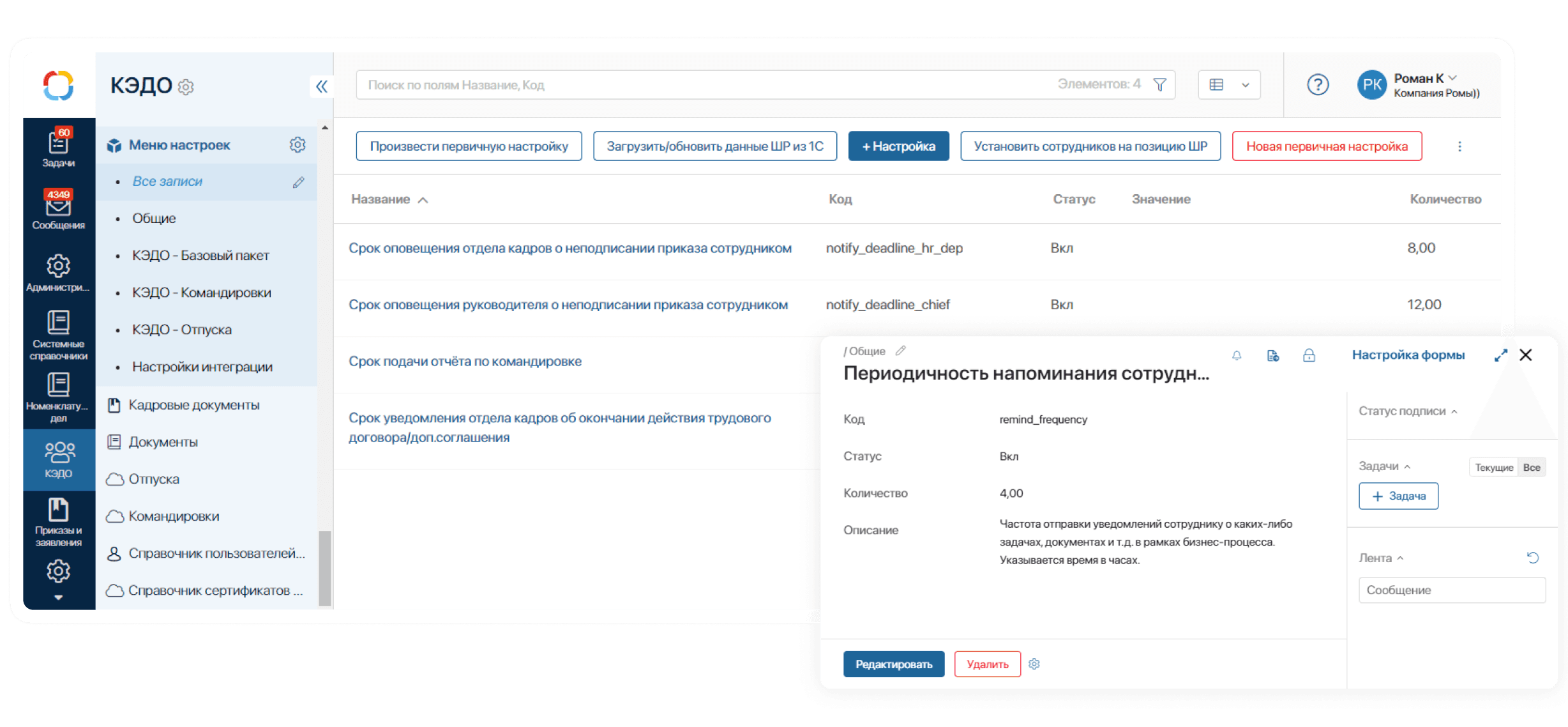Click the Редактировать button
This screenshot has height=727, width=1568.
point(894,664)
